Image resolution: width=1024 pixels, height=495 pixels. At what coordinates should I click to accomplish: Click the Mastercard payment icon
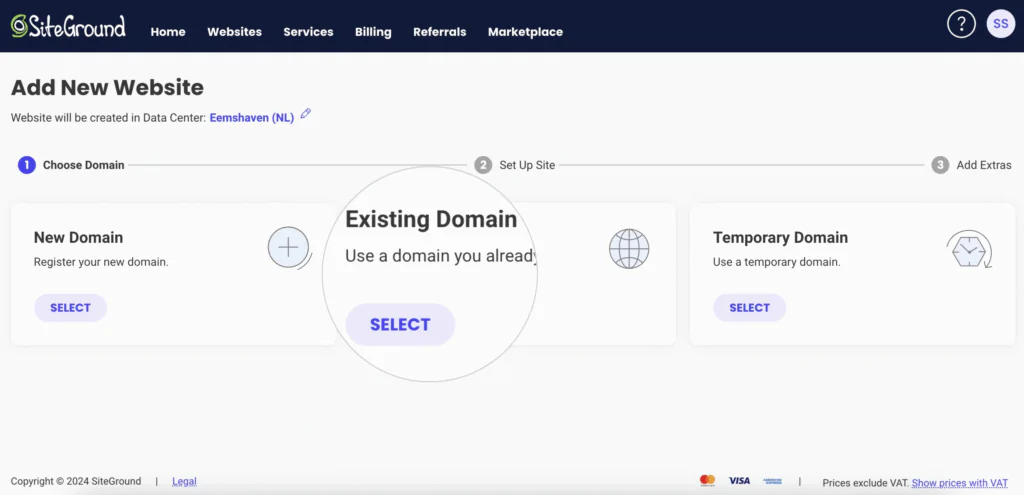coord(708,481)
